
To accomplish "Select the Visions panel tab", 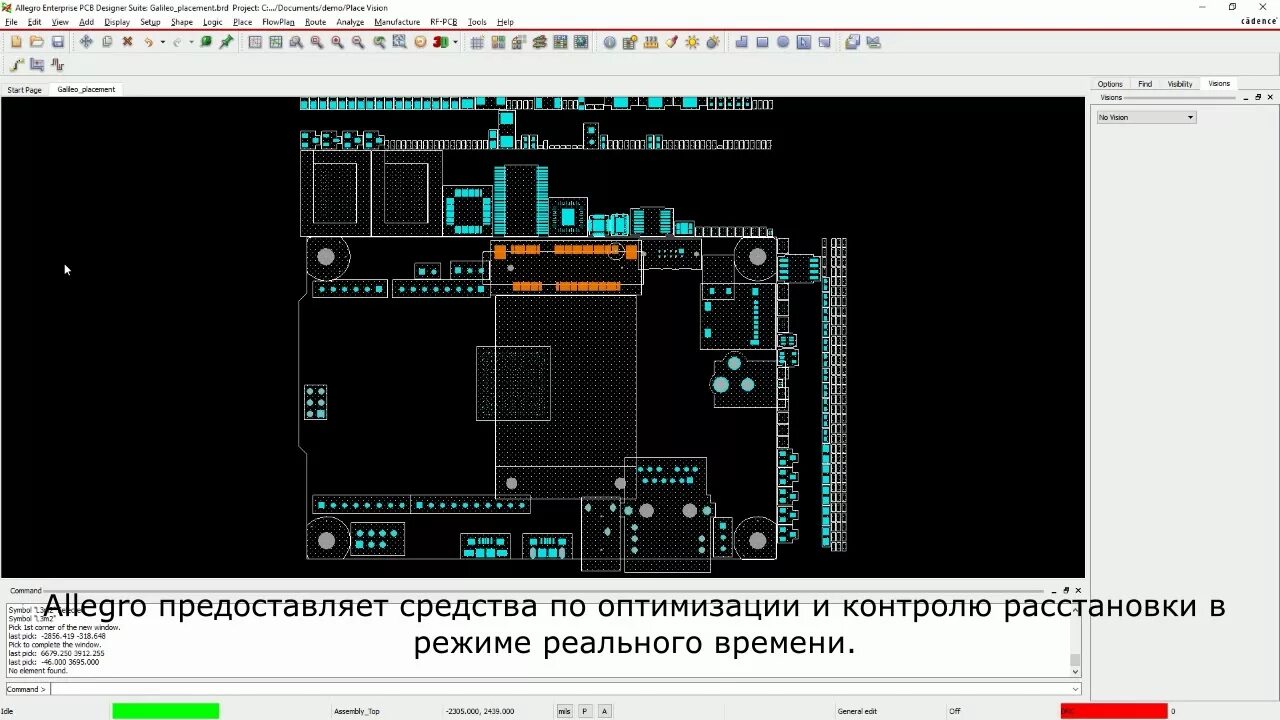I will coord(1219,83).
